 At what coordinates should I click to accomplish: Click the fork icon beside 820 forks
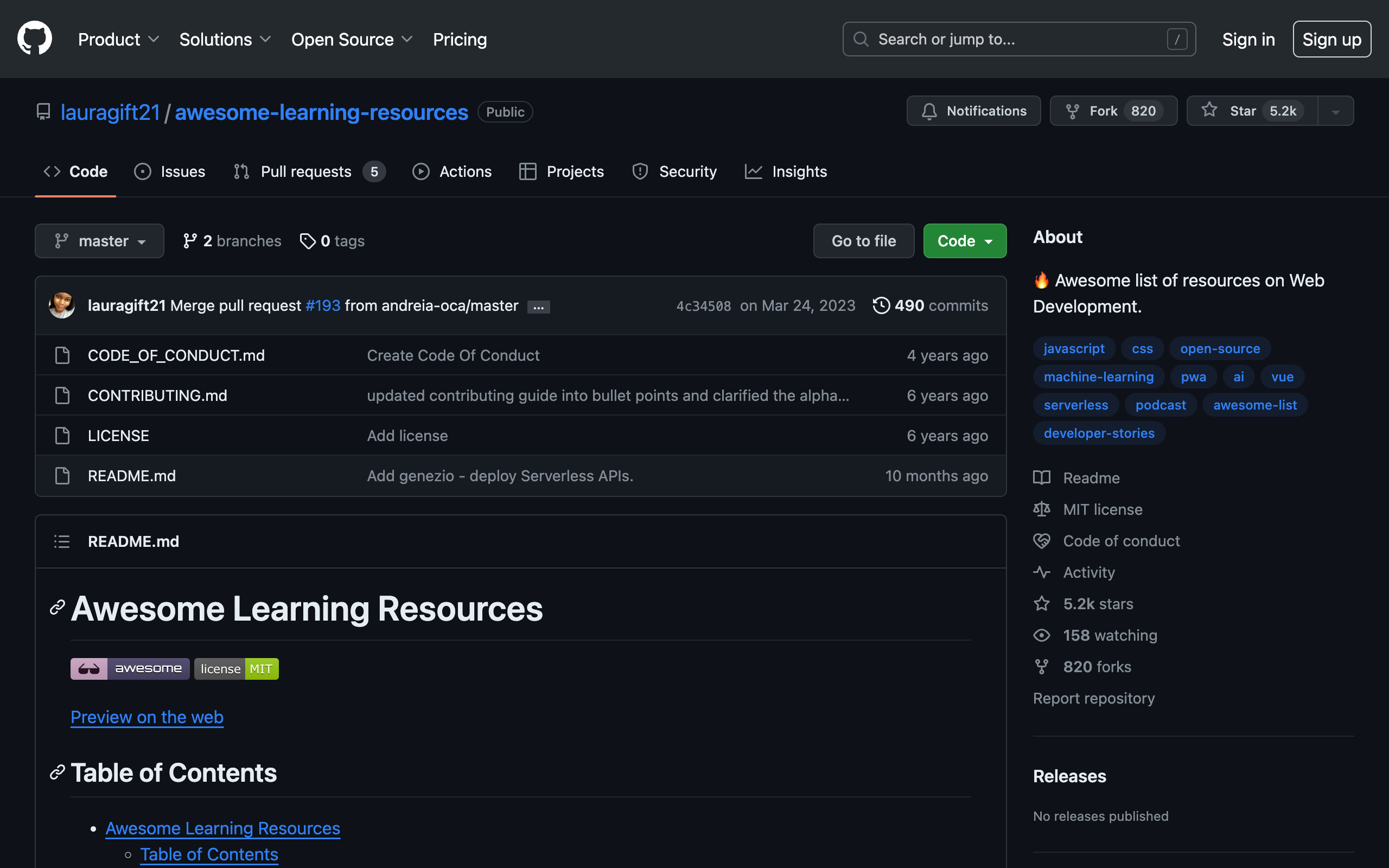pos(1042,667)
